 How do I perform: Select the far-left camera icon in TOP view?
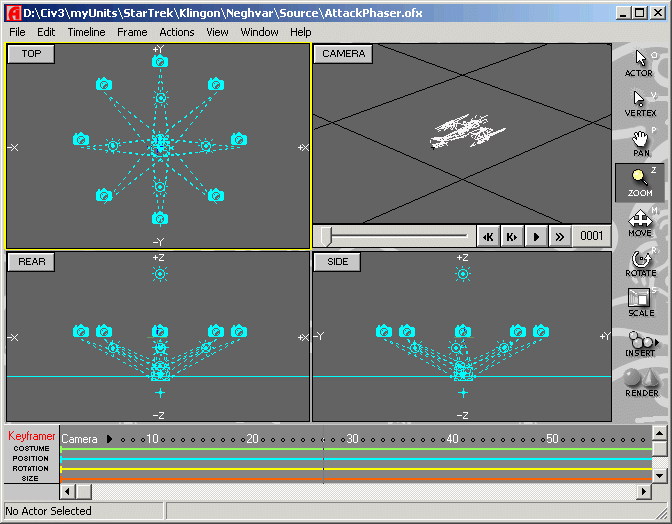click(x=81, y=139)
